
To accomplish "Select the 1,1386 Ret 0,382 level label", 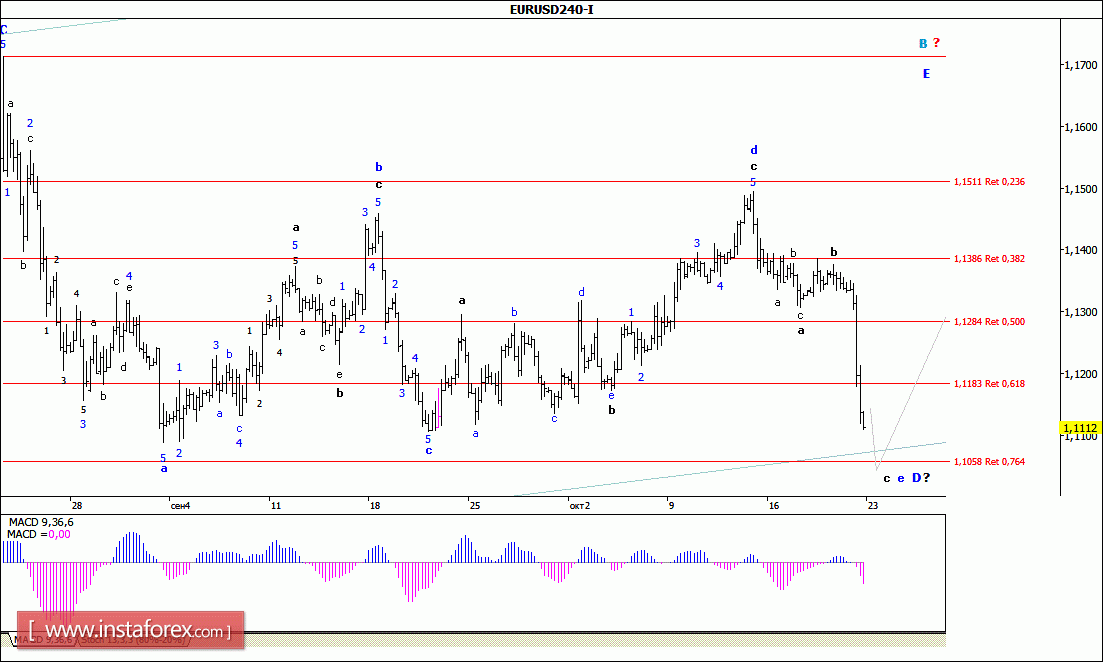I will (x=989, y=258).
